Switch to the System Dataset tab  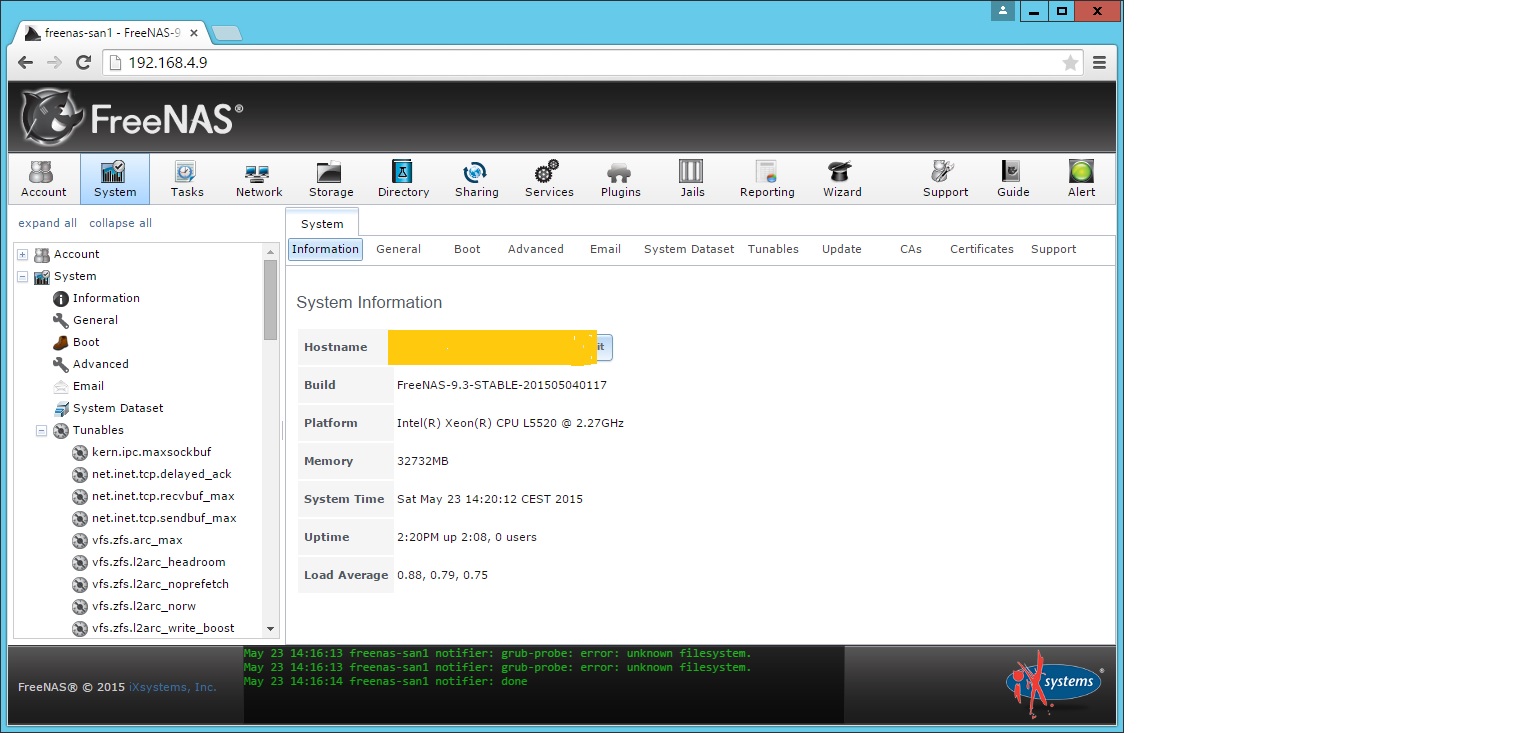pyautogui.click(x=689, y=249)
